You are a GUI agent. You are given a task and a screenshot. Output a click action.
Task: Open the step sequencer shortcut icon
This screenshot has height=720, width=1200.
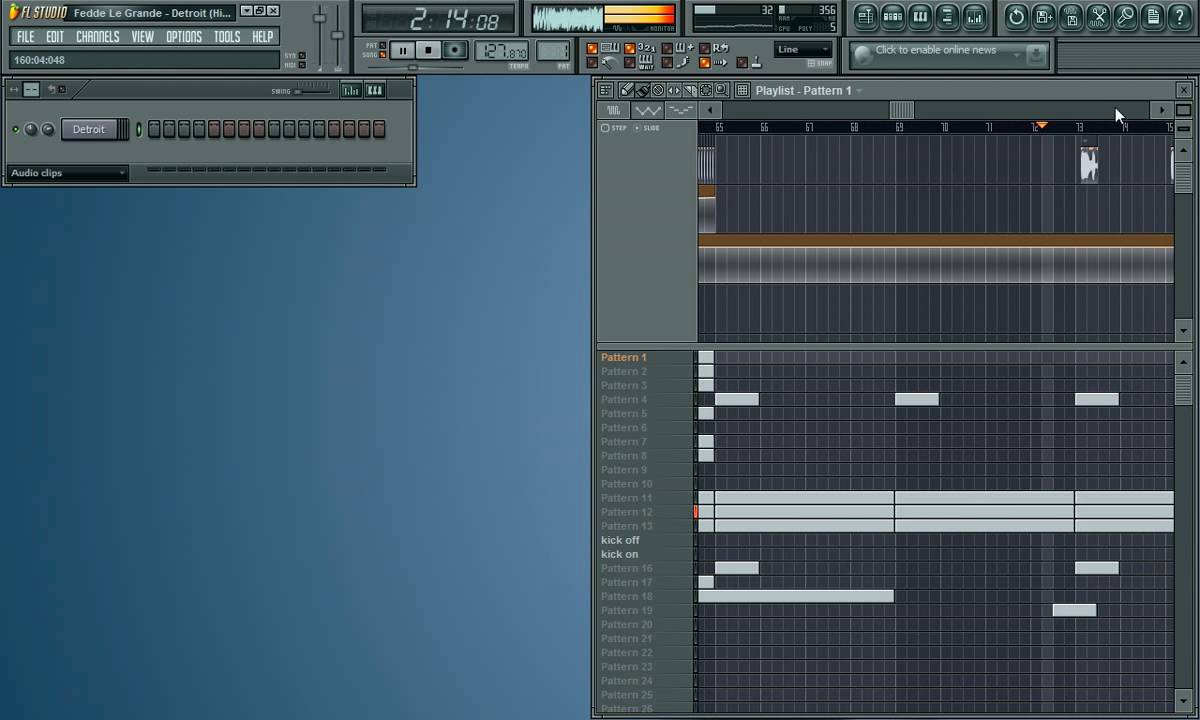pos(893,16)
